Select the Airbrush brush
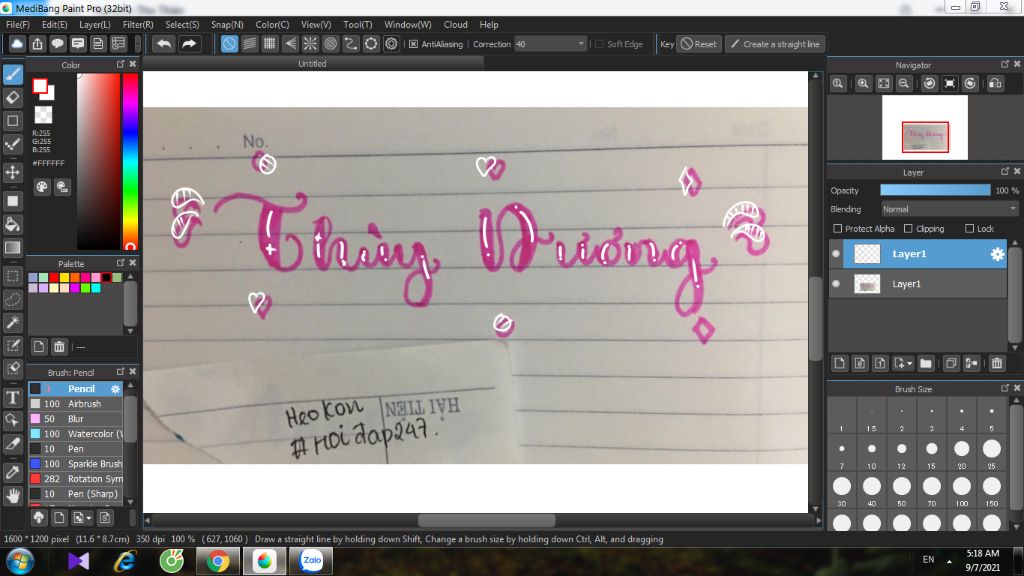 pyautogui.click(x=76, y=404)
